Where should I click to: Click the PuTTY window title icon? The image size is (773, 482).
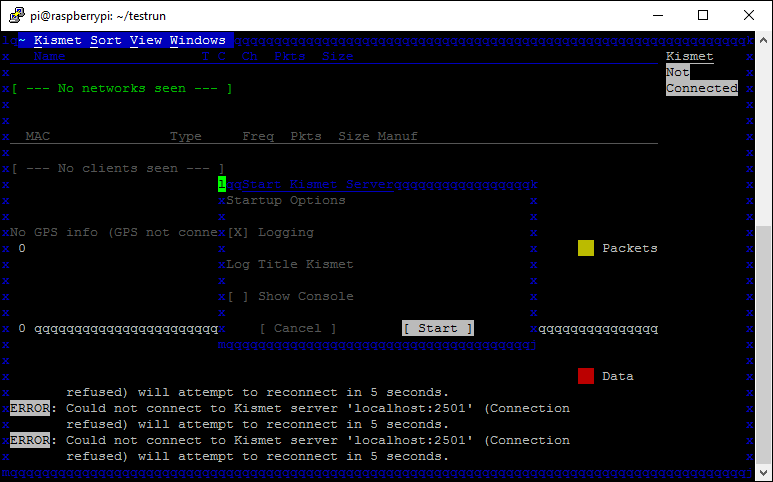[x=17, y=15]
